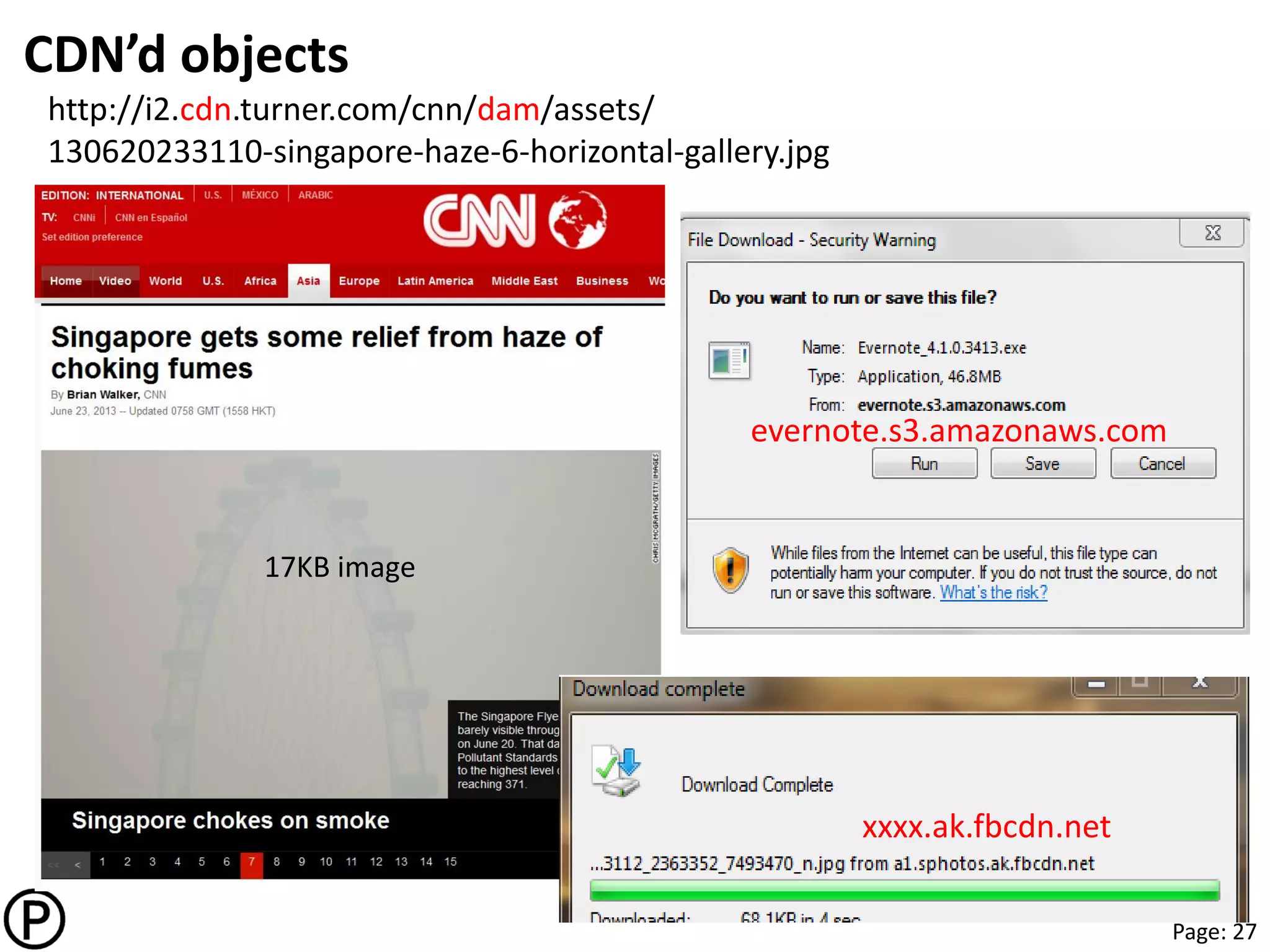The image size is (1270, 952).
Task: Go to gallery image 8
Action: click(x=277, y=862)
